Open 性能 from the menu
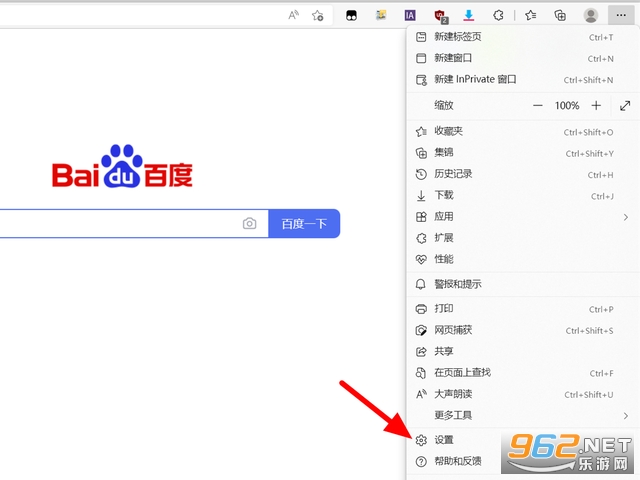Image resolution: width=640 pixels, height=480 pixels. (523, 259)
